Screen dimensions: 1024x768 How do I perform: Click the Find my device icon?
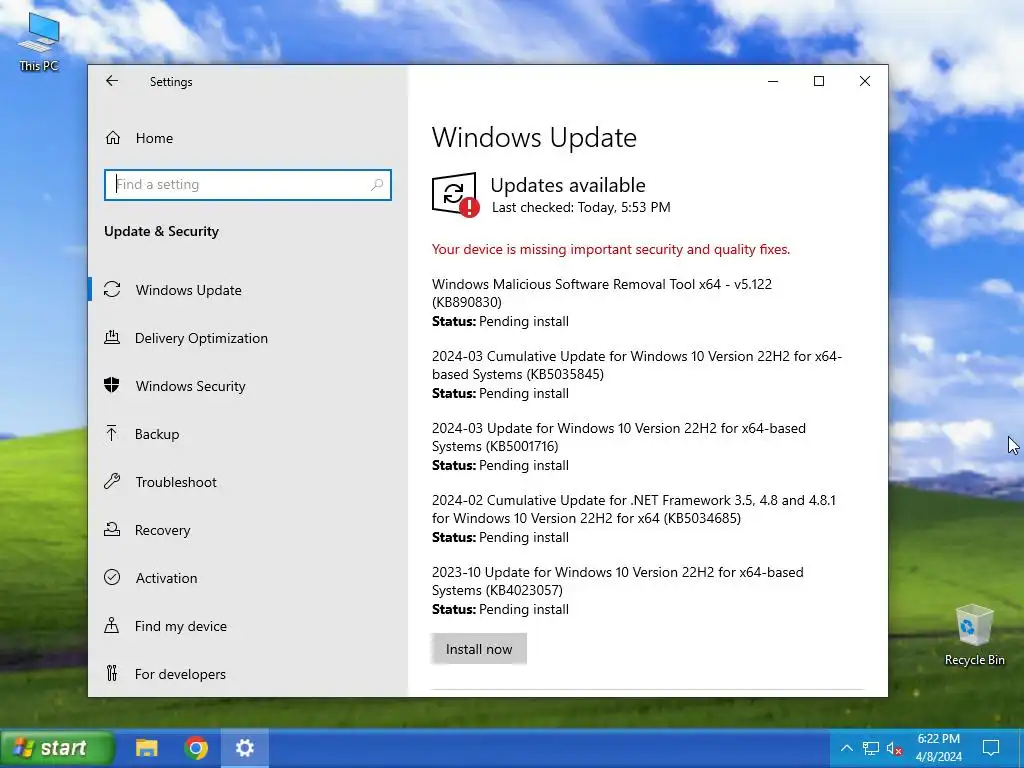[x=112, y=626]
